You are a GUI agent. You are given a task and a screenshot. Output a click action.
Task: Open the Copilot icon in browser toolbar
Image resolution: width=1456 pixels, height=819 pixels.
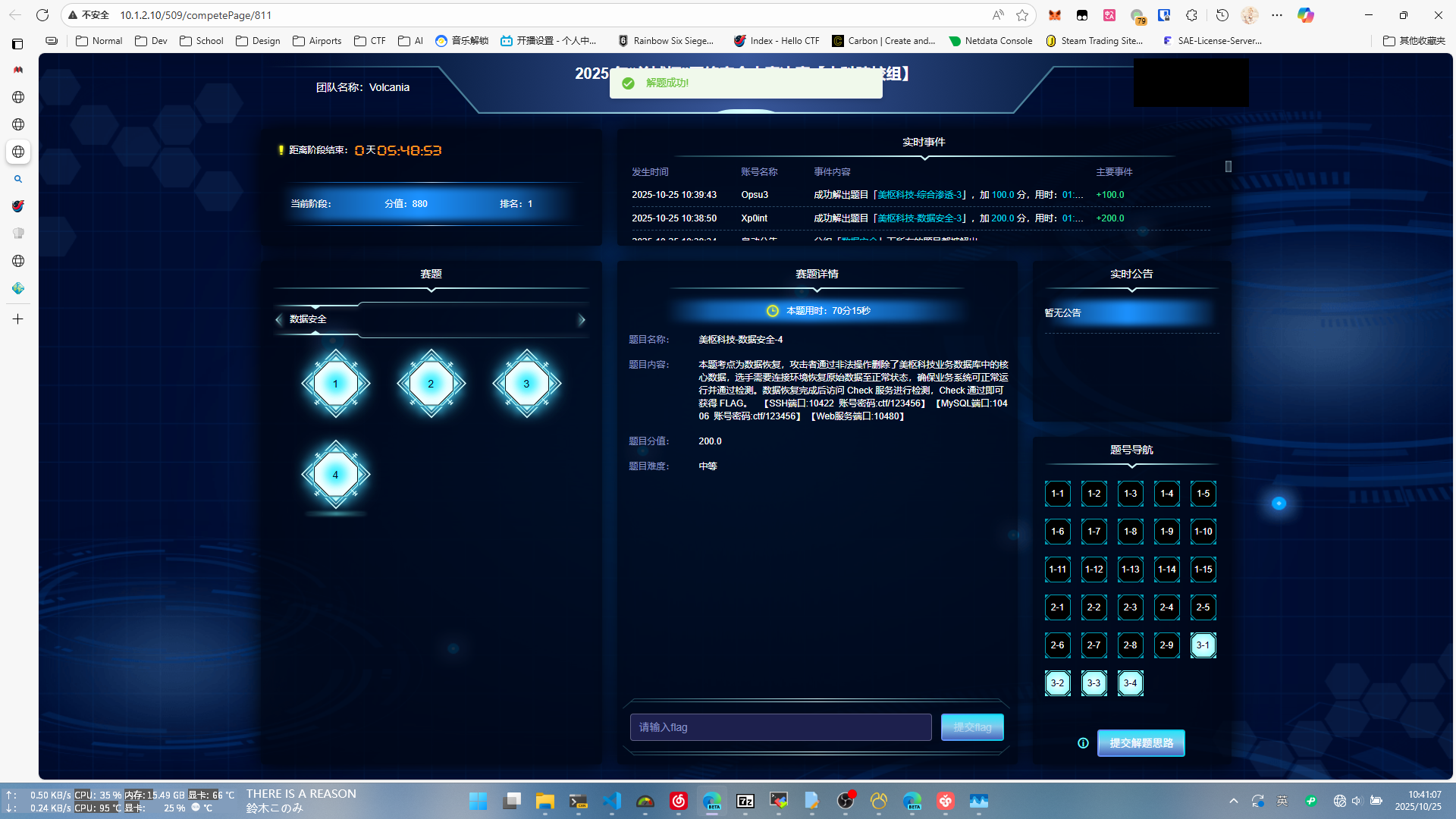click(1305, 15)
